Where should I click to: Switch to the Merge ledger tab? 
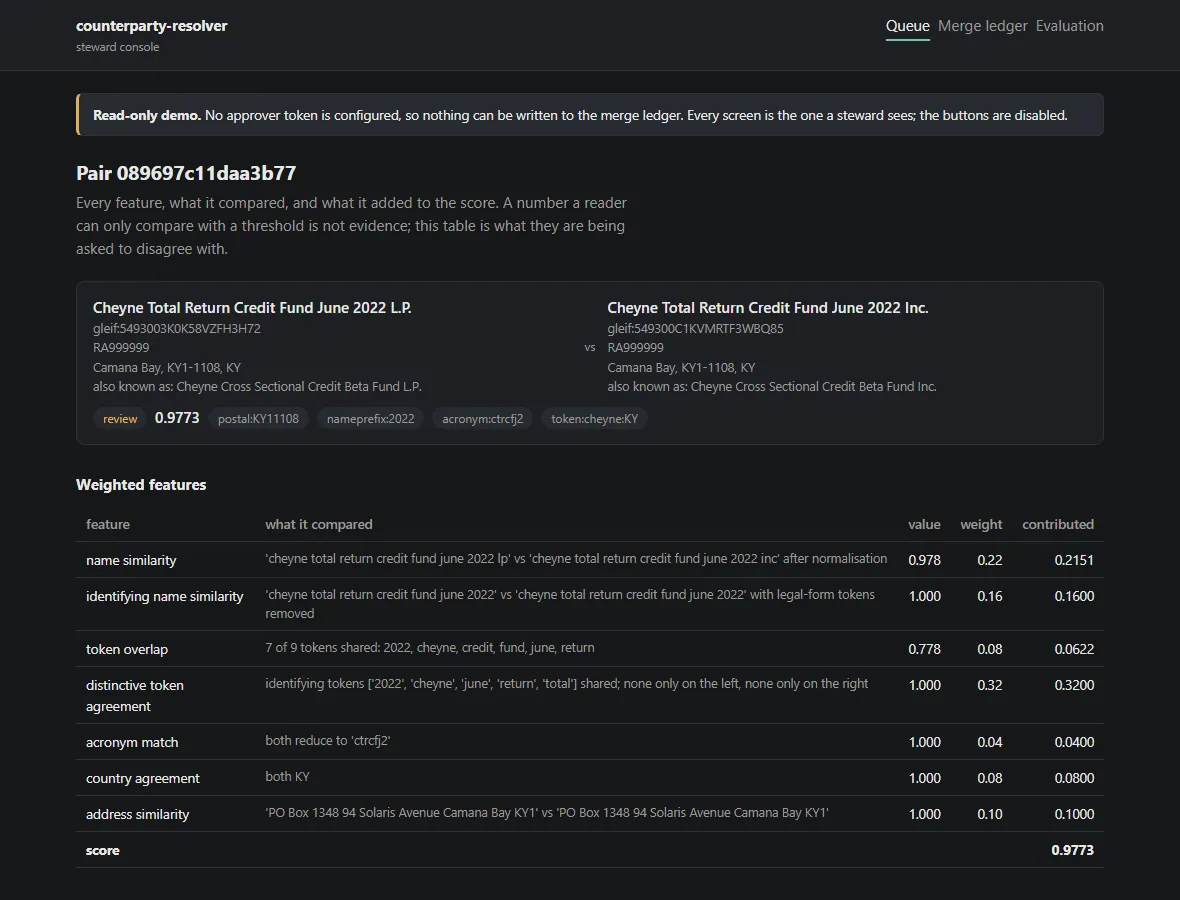click(983, 26)
